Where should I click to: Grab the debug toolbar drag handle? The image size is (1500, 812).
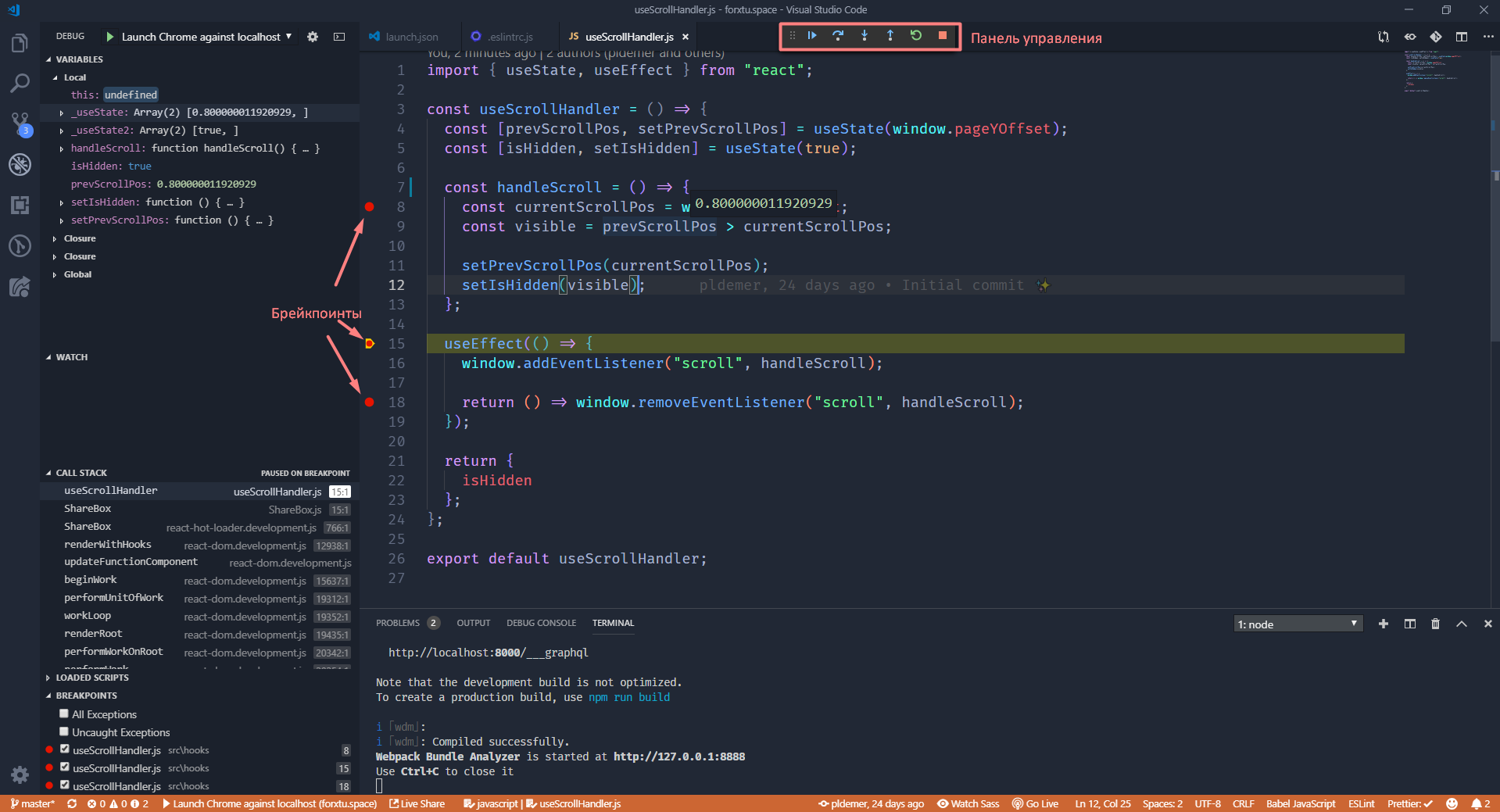pyautogui.click(x=792, y=36)
